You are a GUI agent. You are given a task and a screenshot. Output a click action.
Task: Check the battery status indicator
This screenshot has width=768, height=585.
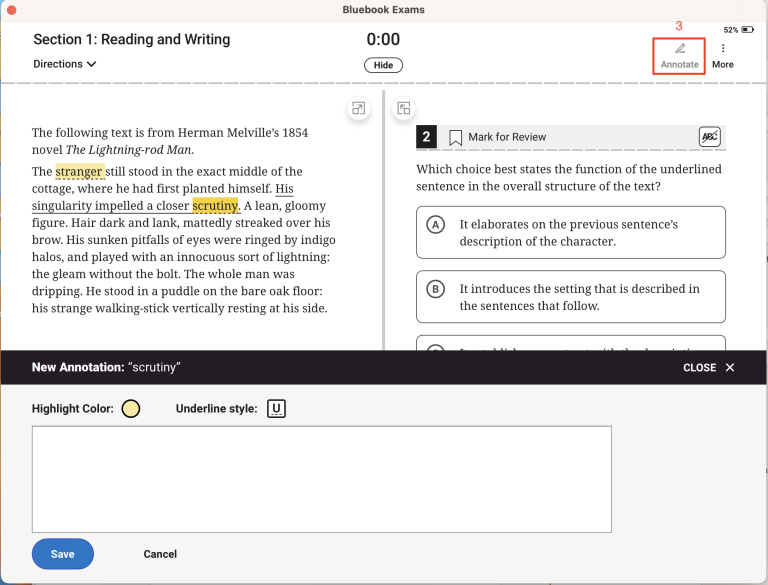(739, 30)
